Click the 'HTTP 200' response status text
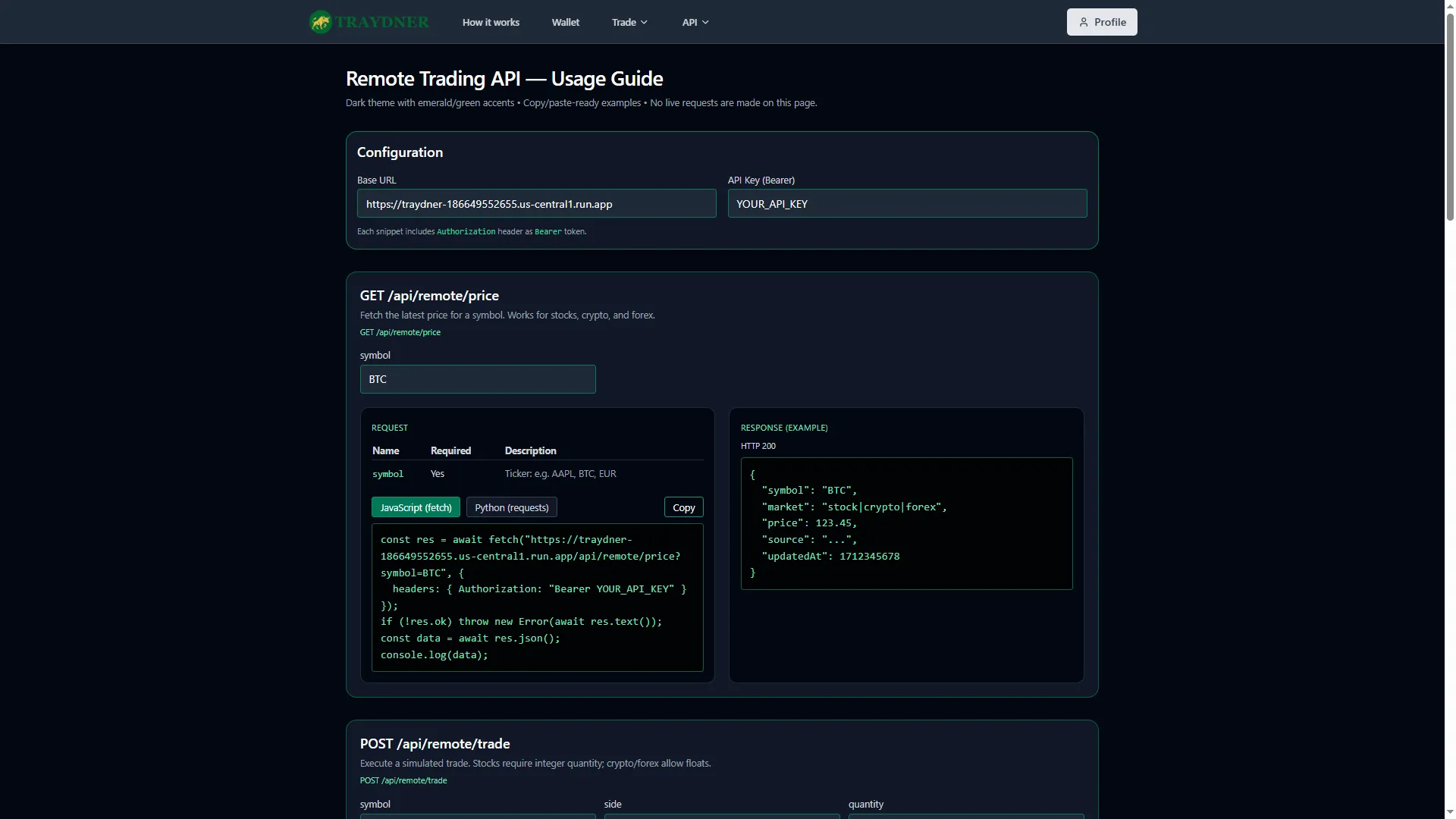This screenshot has width=1456, height=819. [758, 446]
